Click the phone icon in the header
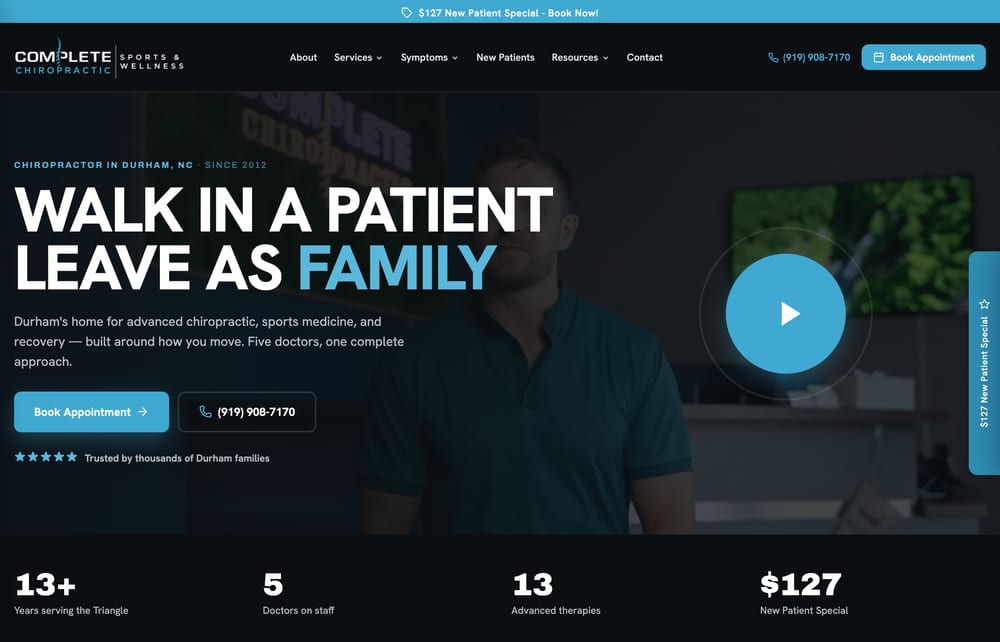Screen dimensions: 1000x642 (x=773, y=57)
